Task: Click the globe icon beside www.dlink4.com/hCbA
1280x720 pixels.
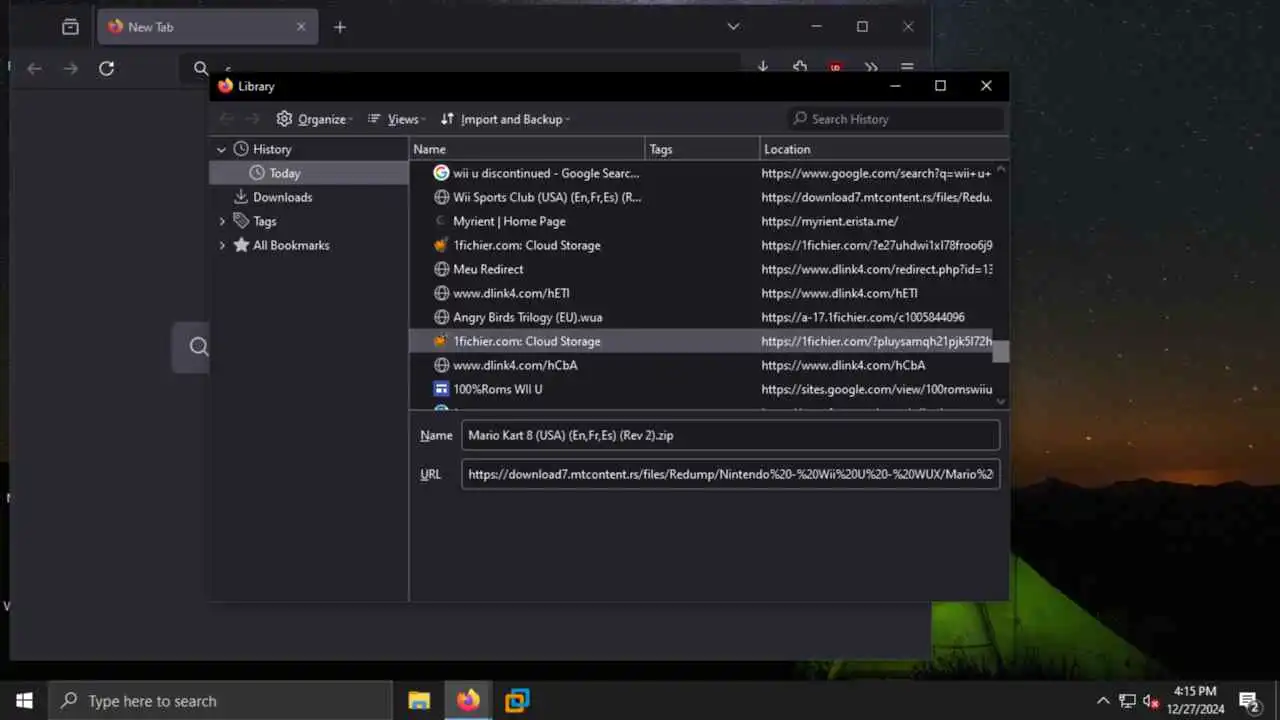Action: 441,365
